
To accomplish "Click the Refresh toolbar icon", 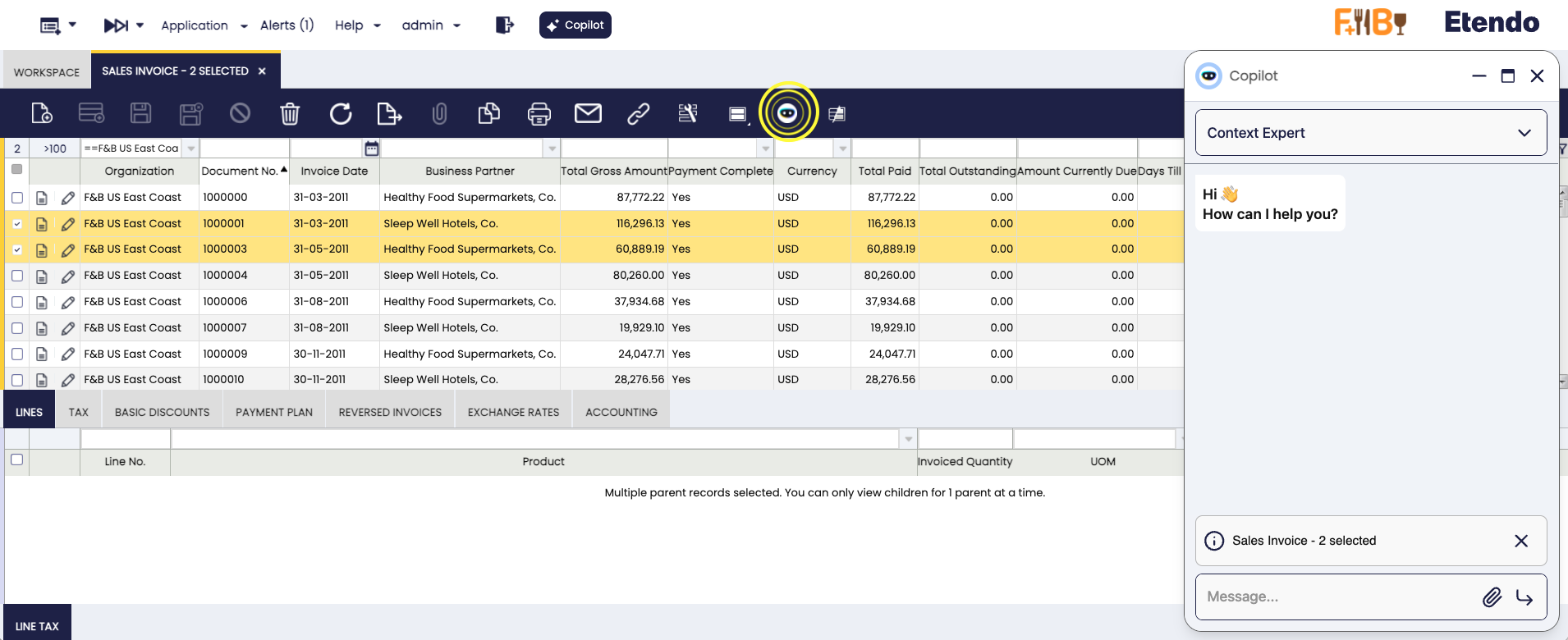I will 341,113.
